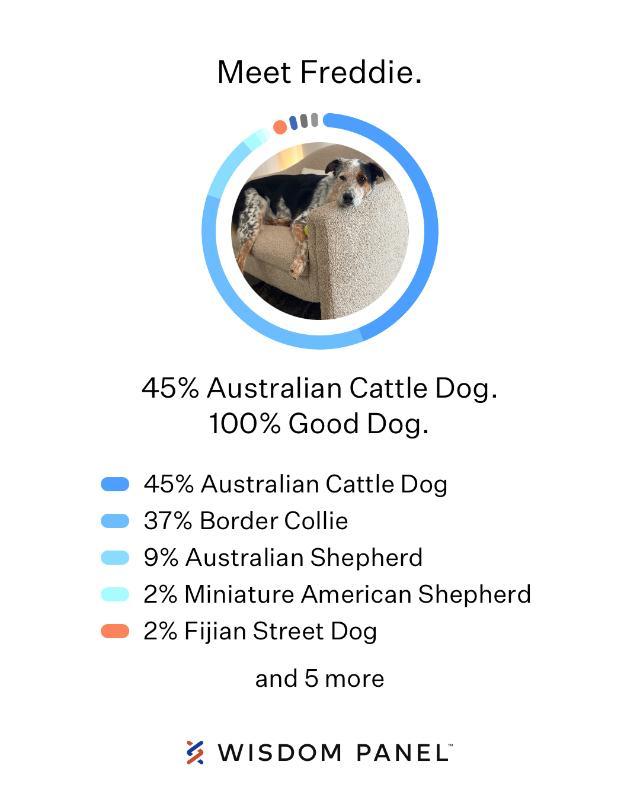Viewport: 640px width, 800px height.
Task: Click the "45% Australian Cattle Dog" legend label
Action: point(295,484)
